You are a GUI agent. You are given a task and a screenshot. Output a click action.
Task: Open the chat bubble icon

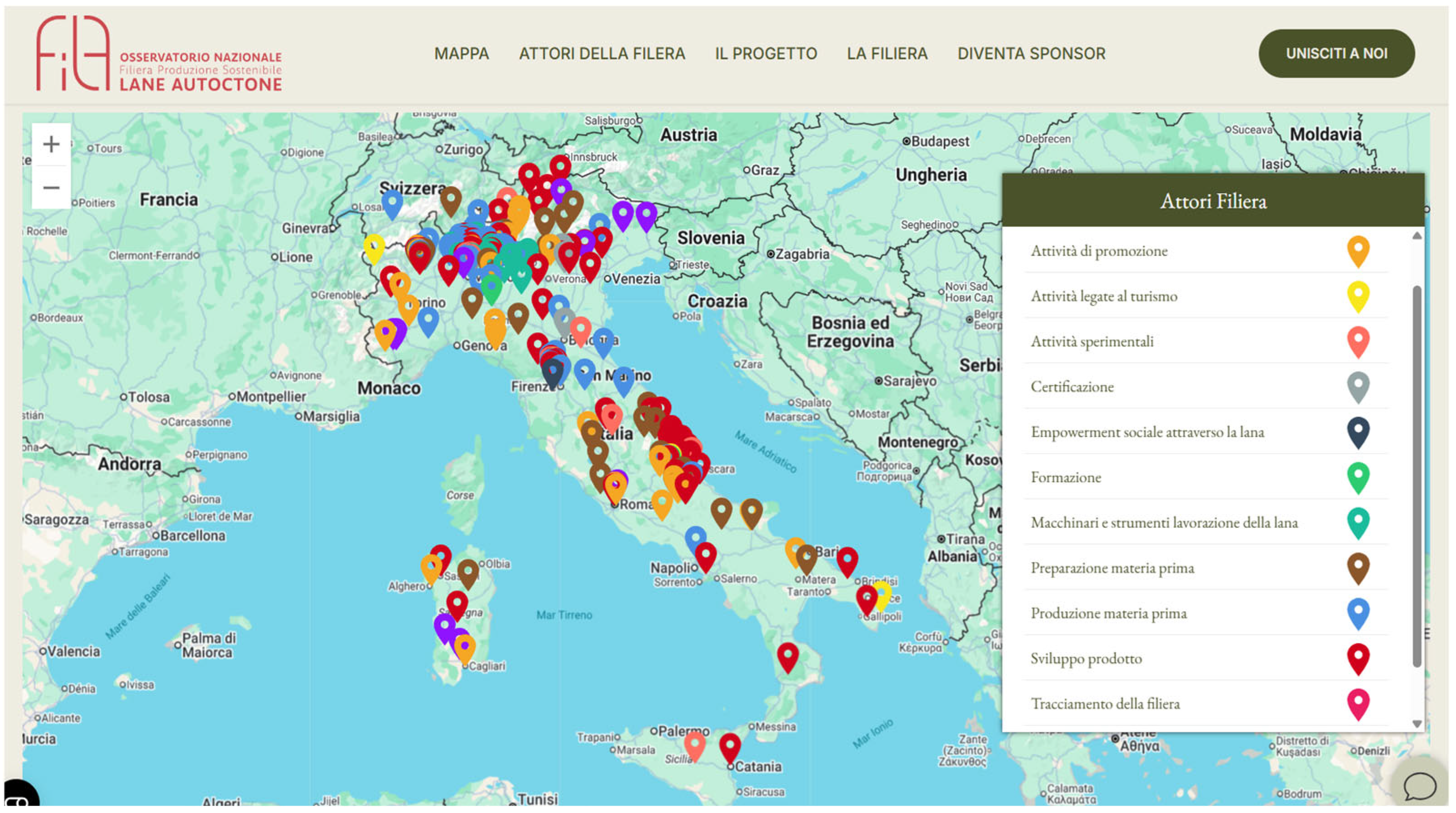click(1419, 785)
